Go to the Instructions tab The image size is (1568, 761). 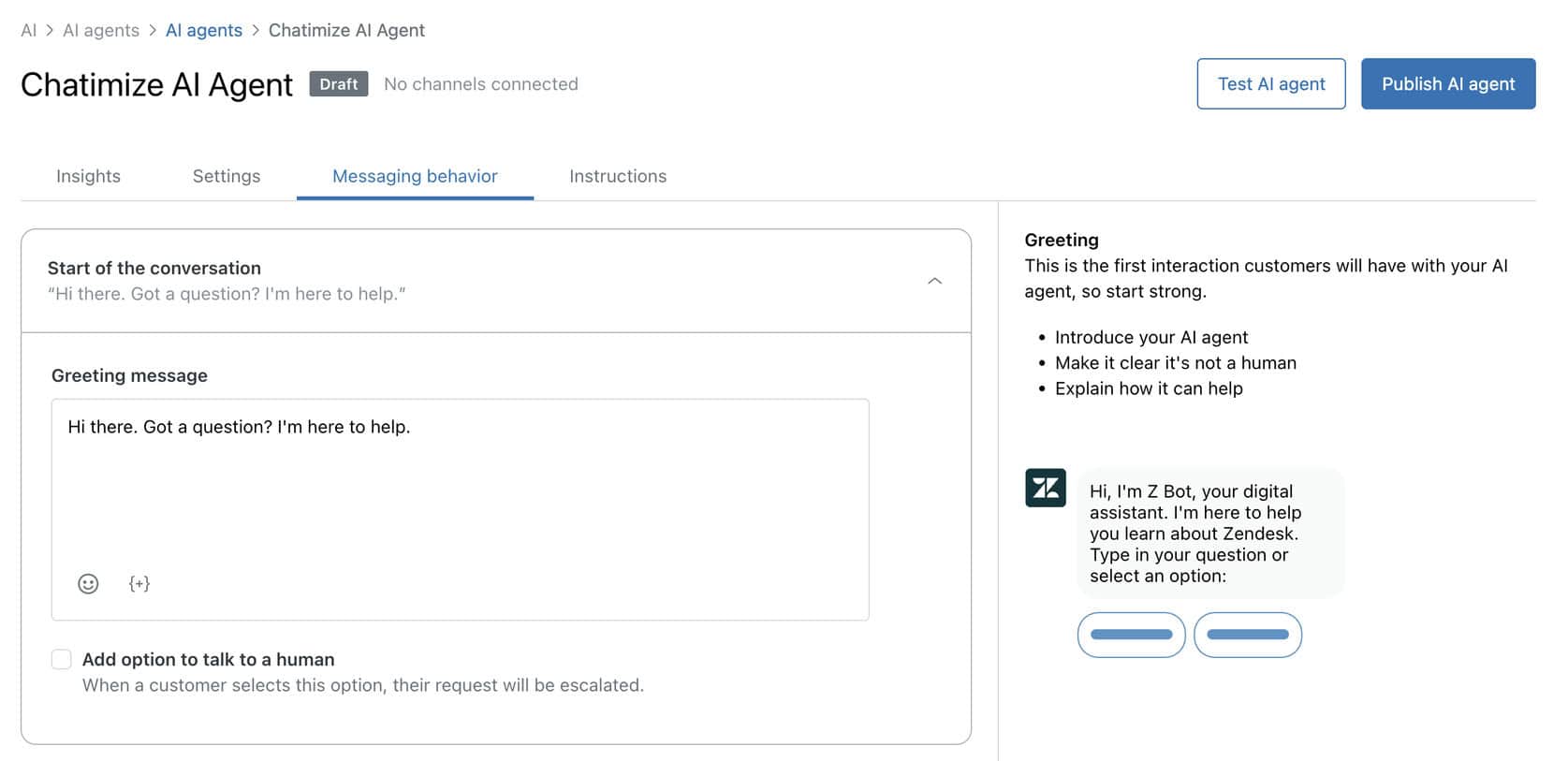(618, 176)
